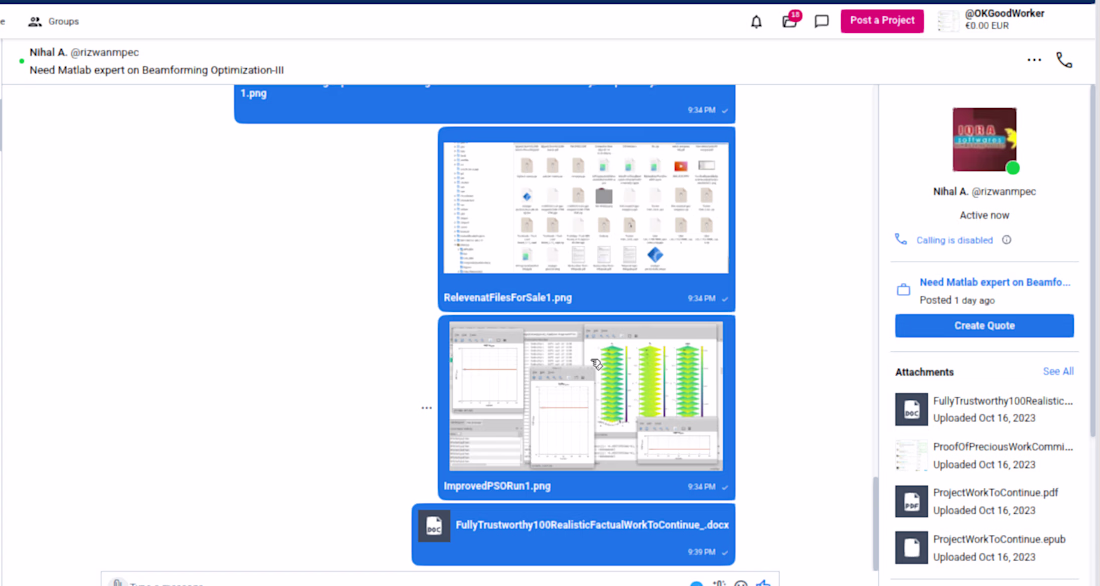The height and width of the screenshot is (586, 1100).
Task: Click the Calling is disabled link
Action: pyautogui.click(x=954, y=240)
